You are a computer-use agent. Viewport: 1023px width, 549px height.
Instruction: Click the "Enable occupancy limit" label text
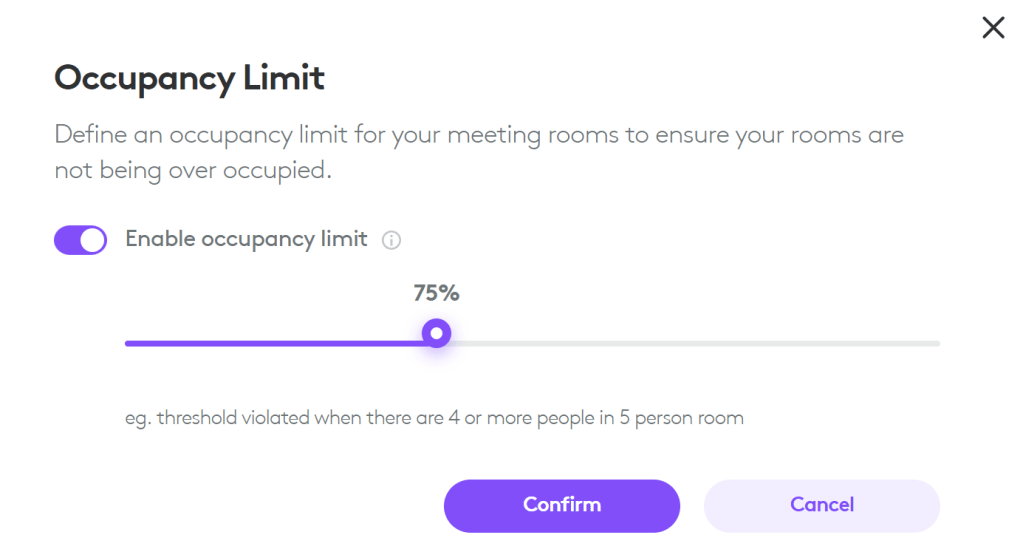(x=246, y=240)
